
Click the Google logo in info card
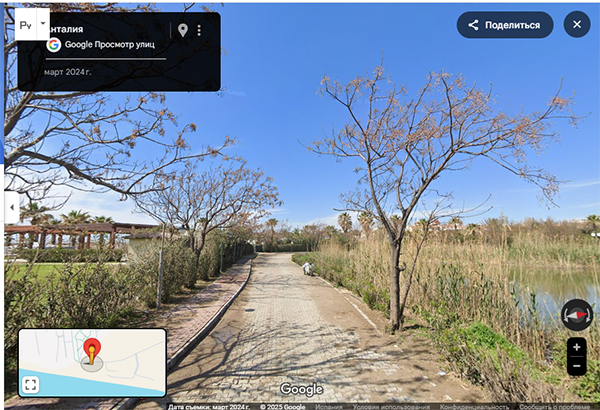(x=54, y=45)
